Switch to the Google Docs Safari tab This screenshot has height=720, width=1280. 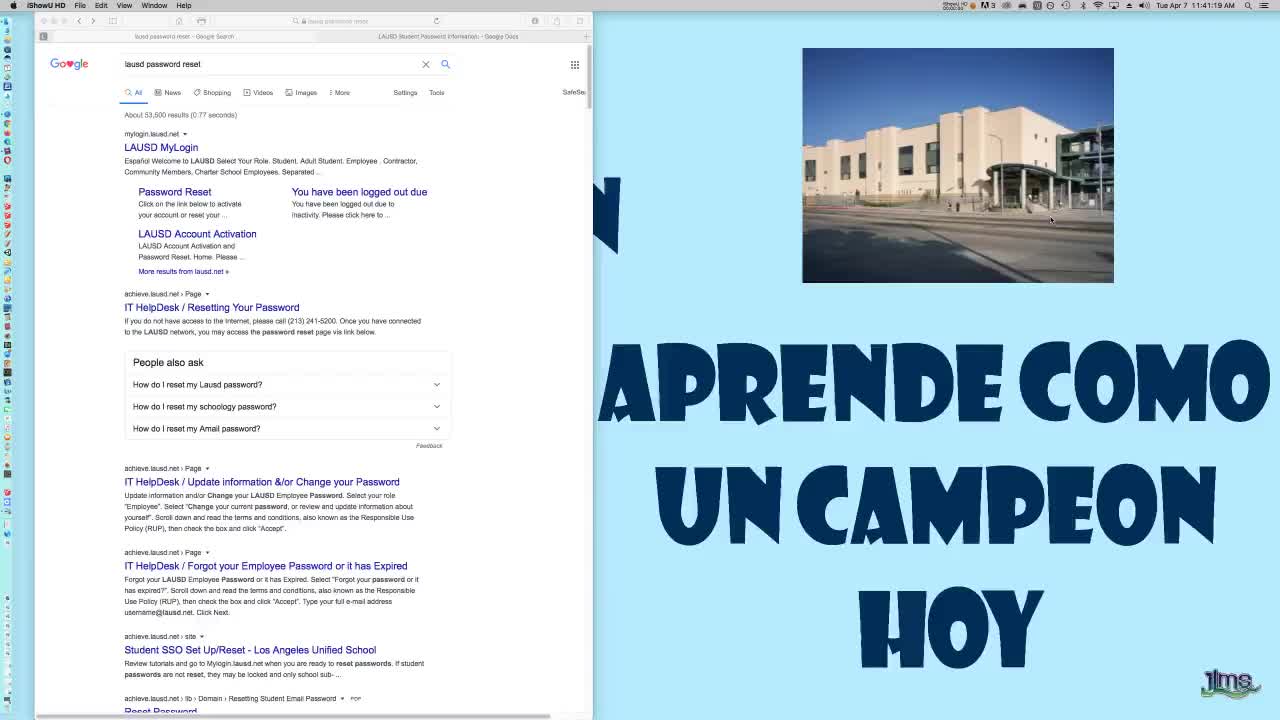(448, 36)
